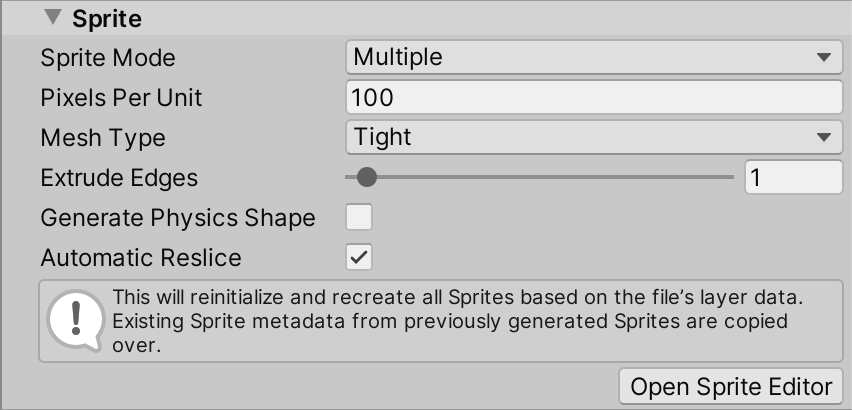Click the Extrude Edges slider handle

click(367, 177)
